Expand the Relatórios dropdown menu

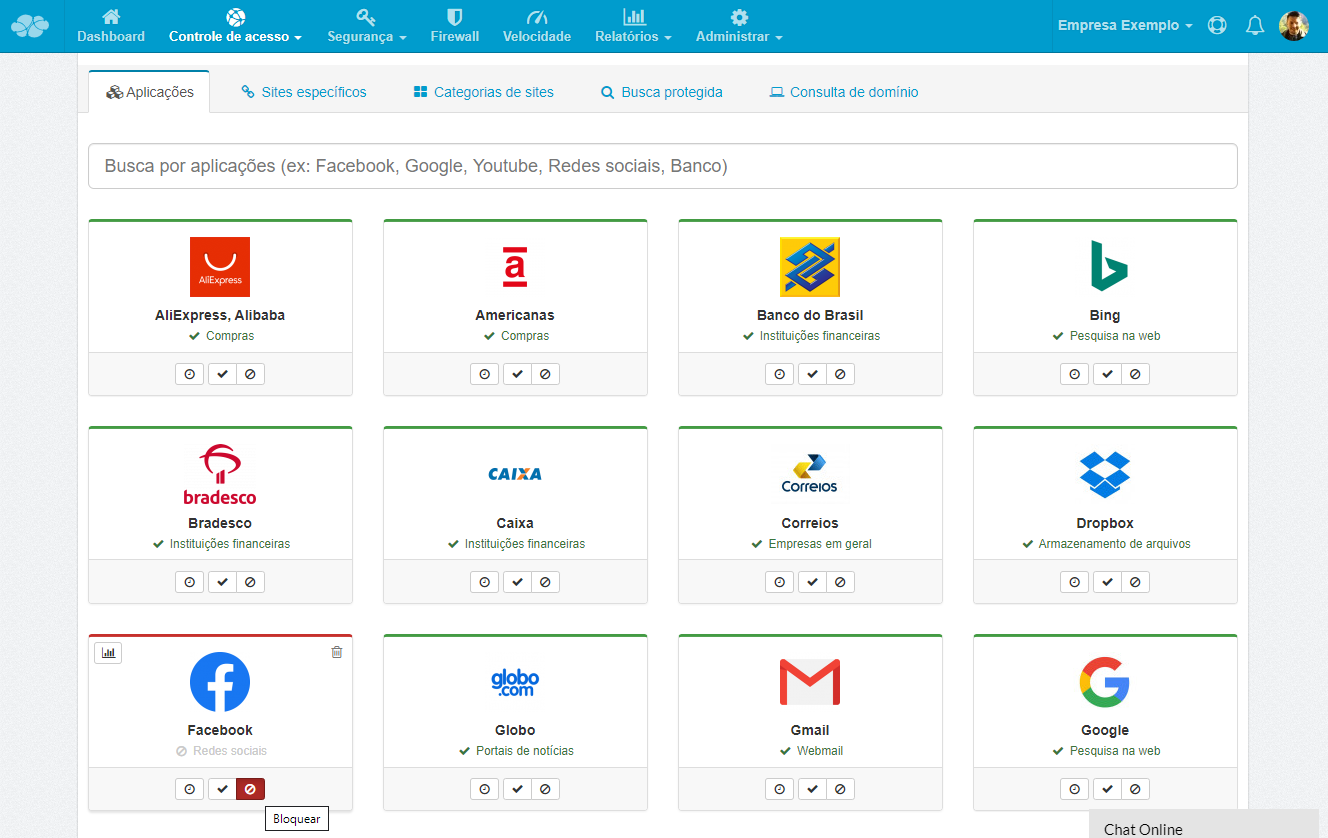(633, 26)
